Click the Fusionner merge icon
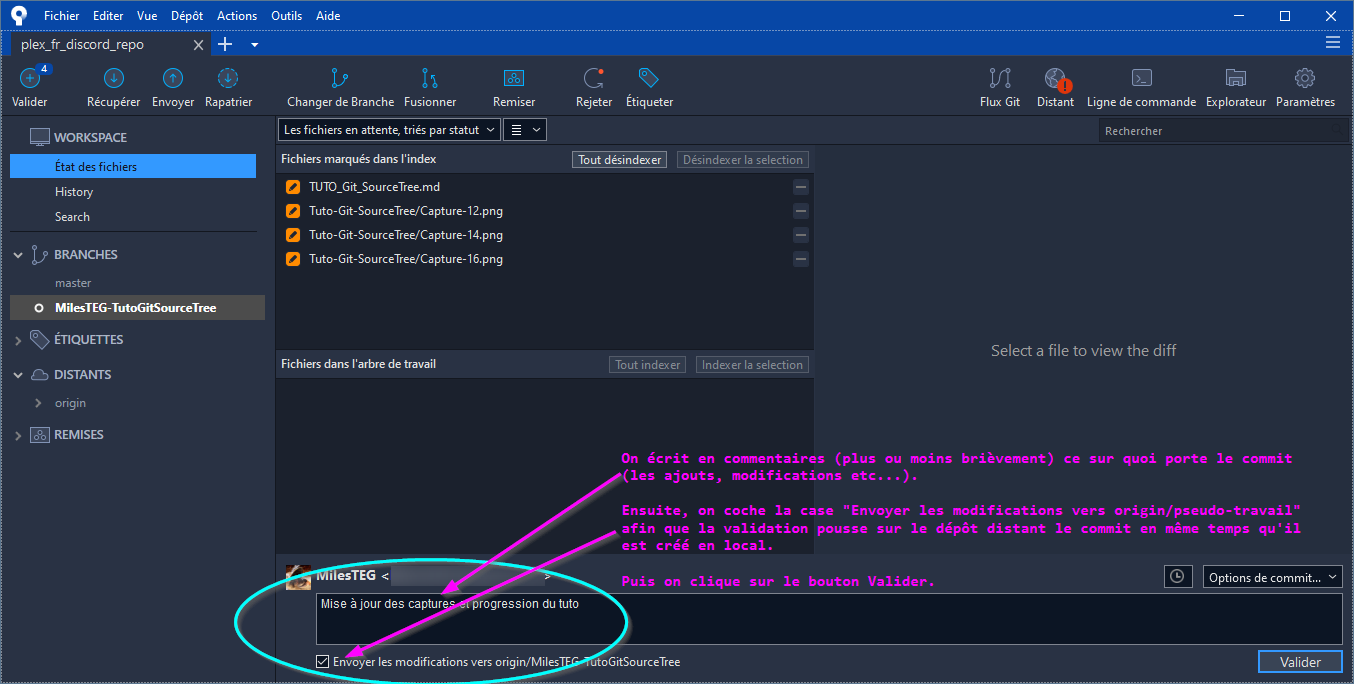This screenshot has height=684, width=1354. (x=430, y=79)
